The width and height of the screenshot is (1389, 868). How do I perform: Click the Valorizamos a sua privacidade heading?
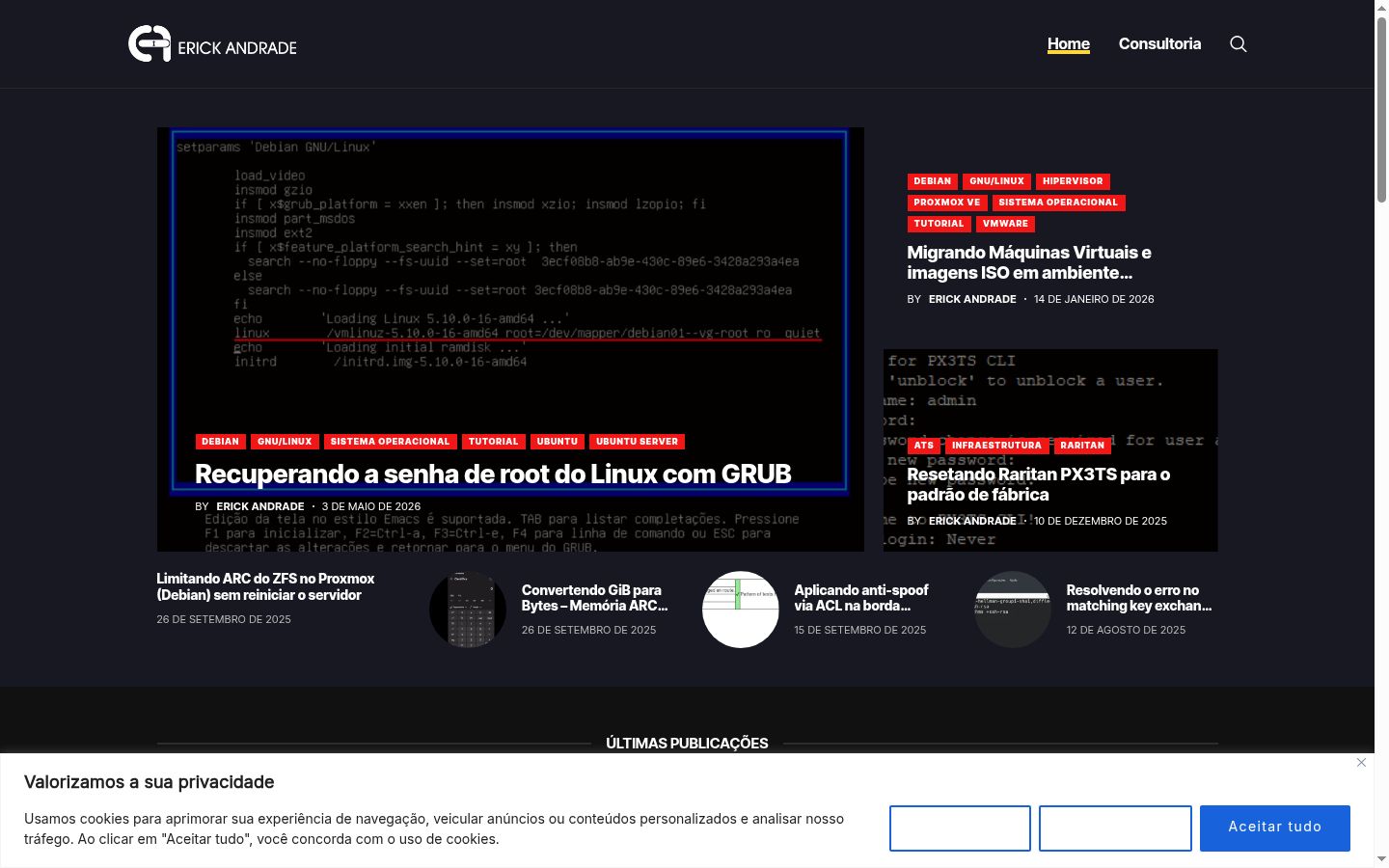tap(150, 782)
